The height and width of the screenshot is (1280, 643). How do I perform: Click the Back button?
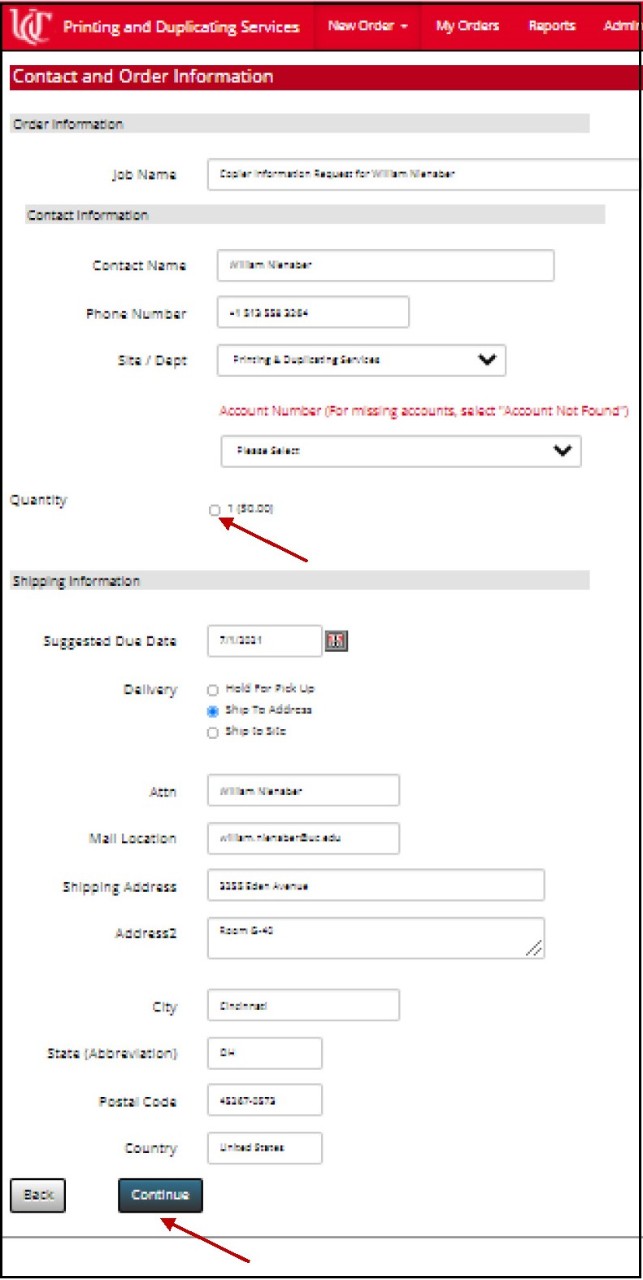38,1195
